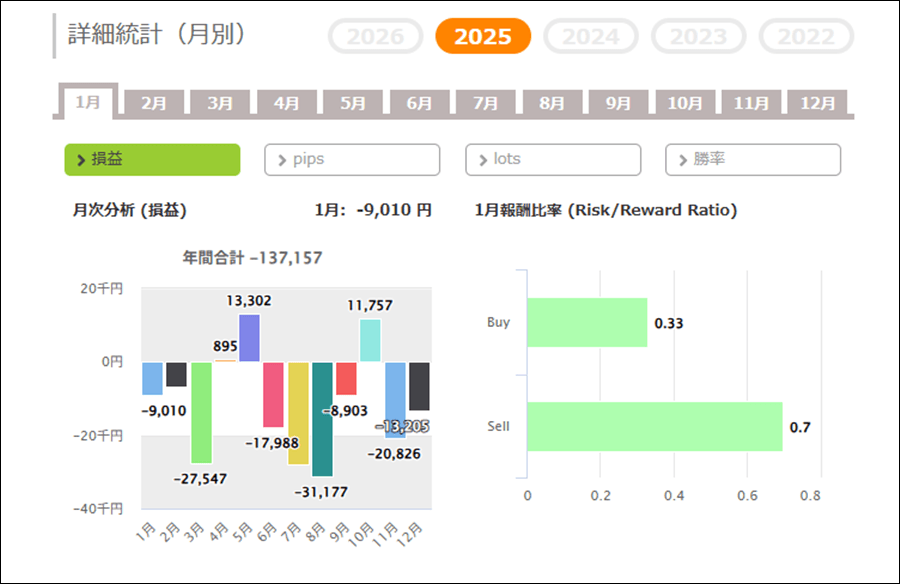Click the July yellow loss bar
The width and height of the screenshot is (900, 584).
coord(298,412)
